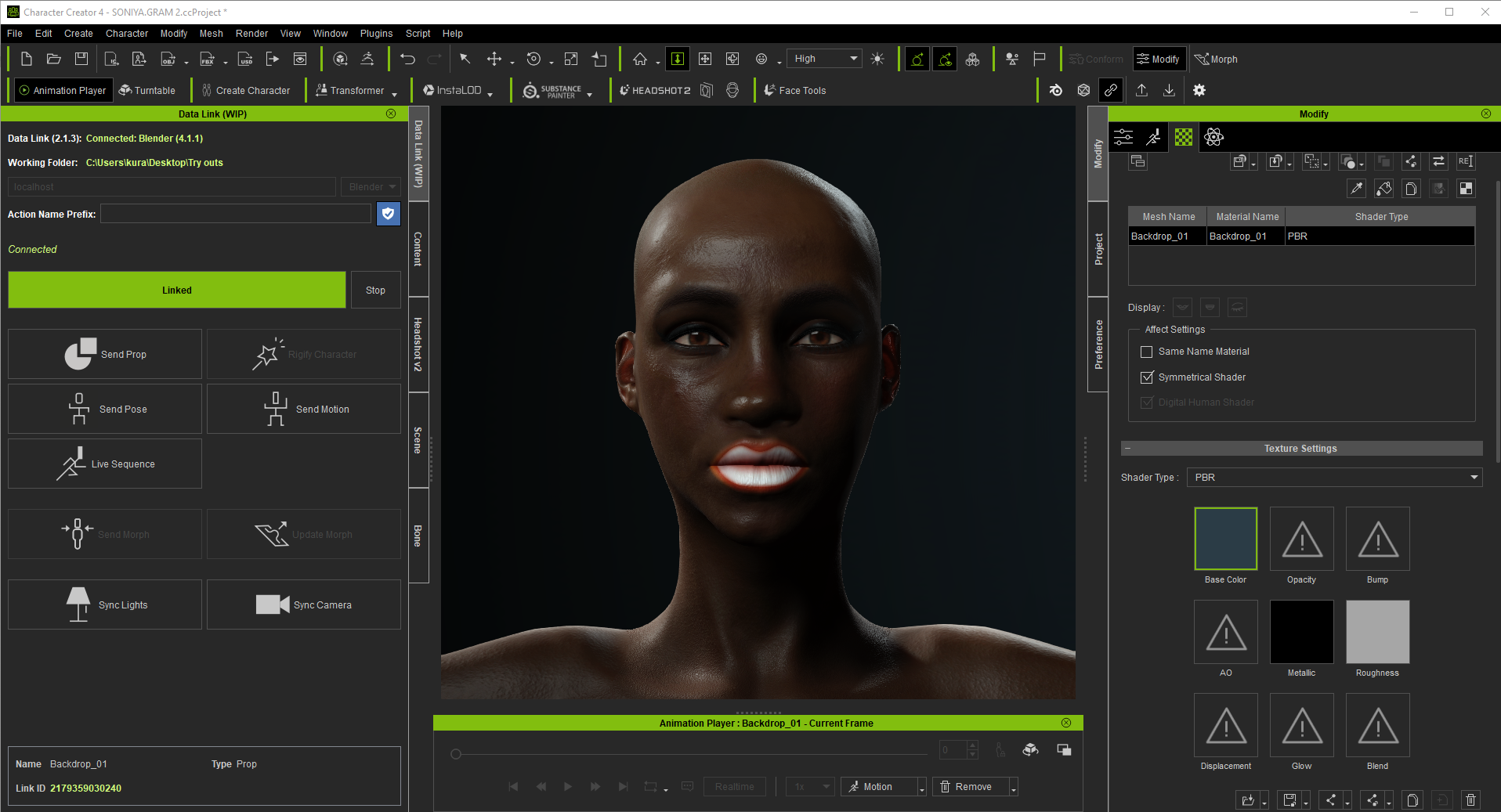Screen dimensions: 1501x812
Task: Click the Action Name Prefix shield icon
Action: click(x=389, y=214)
